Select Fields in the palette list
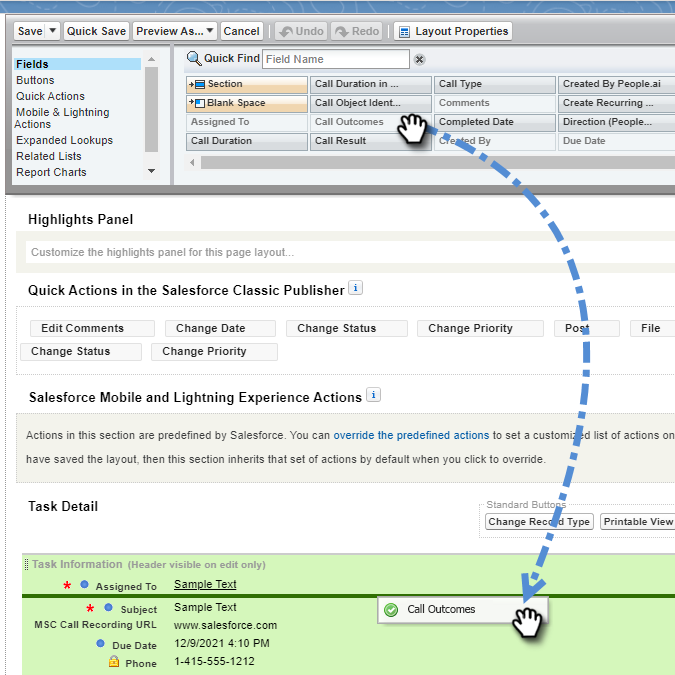675x675 pixels. (77, 64)
